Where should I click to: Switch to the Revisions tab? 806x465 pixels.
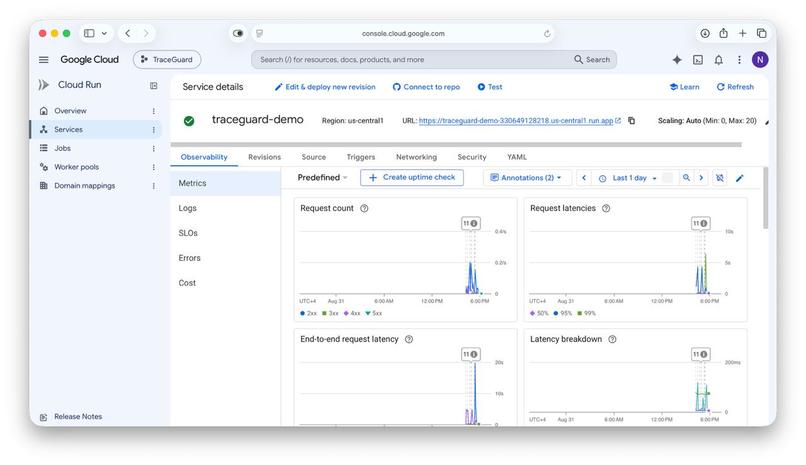(x=264, y=157)
